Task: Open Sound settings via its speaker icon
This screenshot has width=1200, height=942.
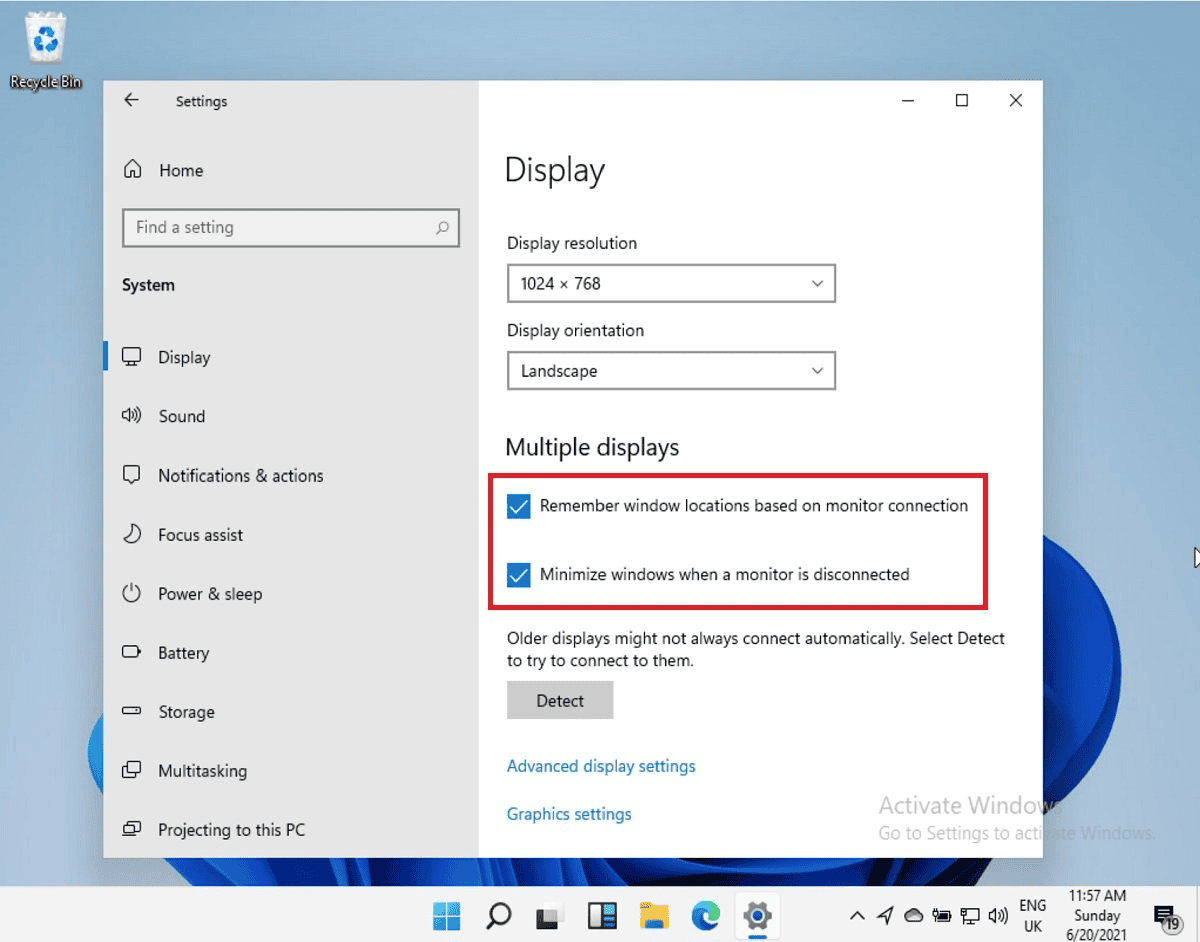Action: (x=131, y=416)
